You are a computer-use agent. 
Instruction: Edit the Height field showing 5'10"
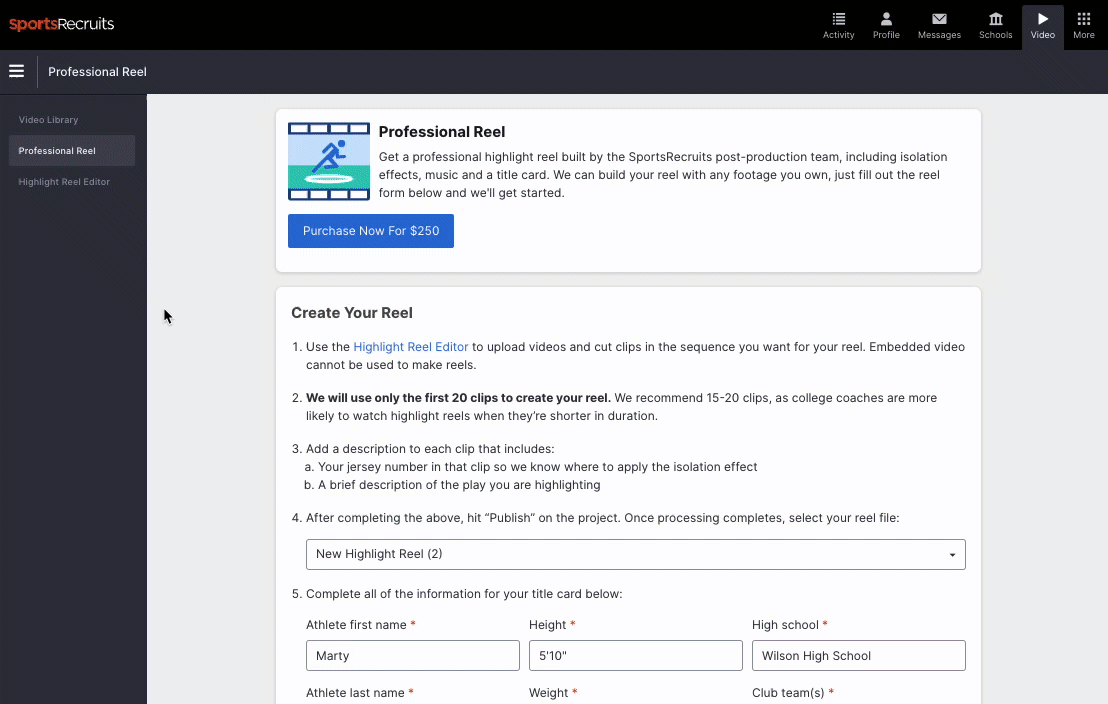click(635, 656)
